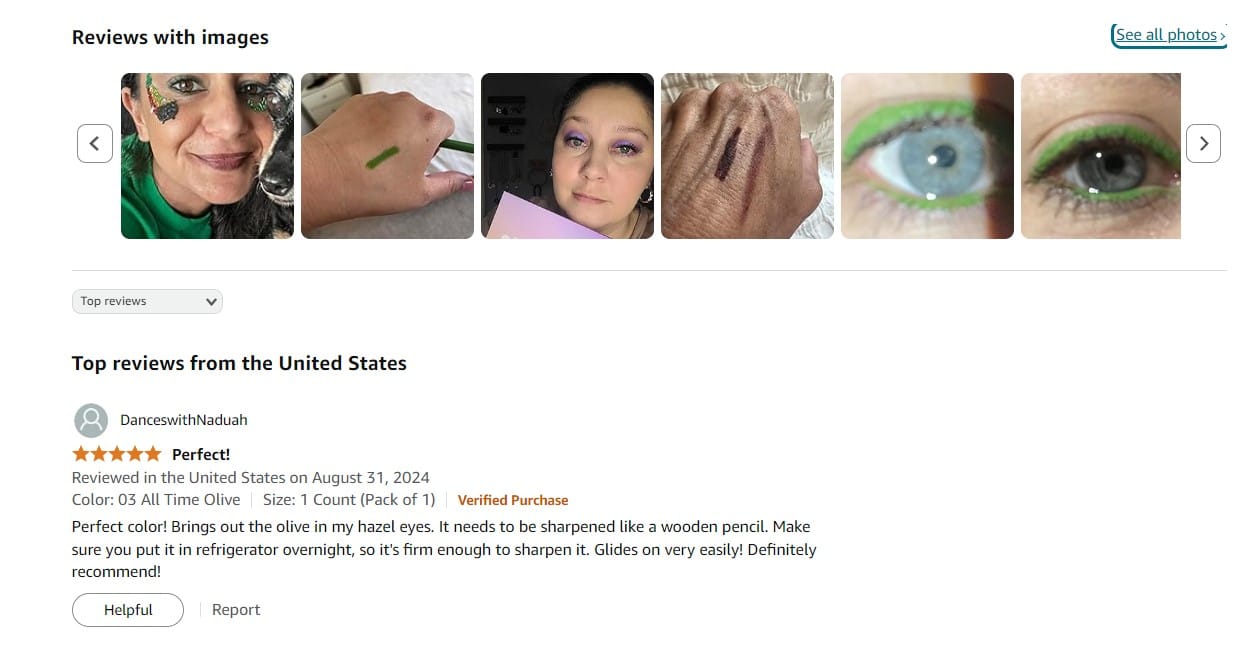Go to previous review images with left arrow
The width and height of the screenshot is (1260, 645).
[95, 143]
